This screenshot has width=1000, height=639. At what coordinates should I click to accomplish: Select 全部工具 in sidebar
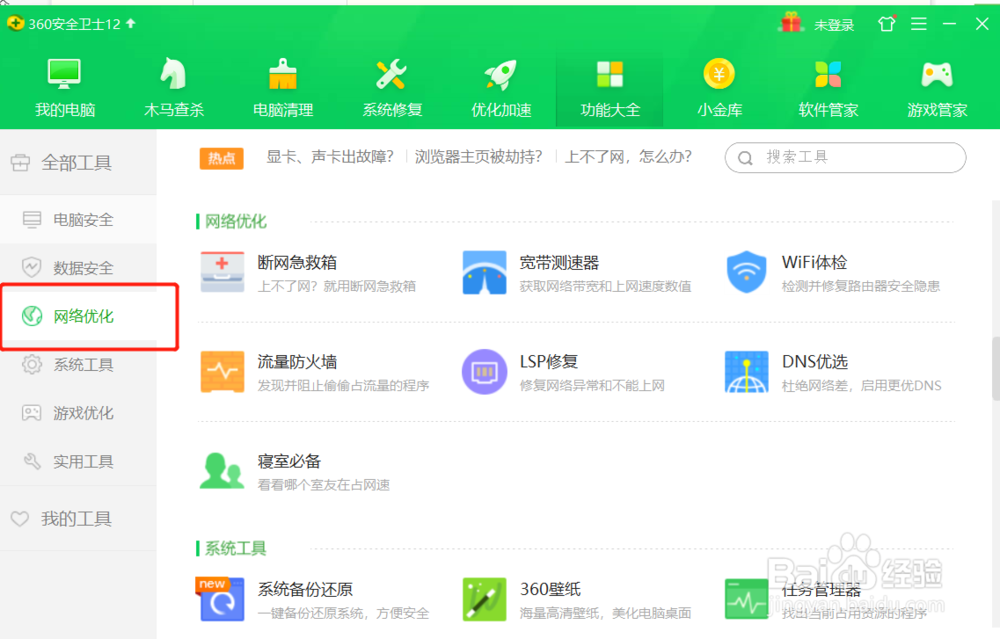(78, 163)
